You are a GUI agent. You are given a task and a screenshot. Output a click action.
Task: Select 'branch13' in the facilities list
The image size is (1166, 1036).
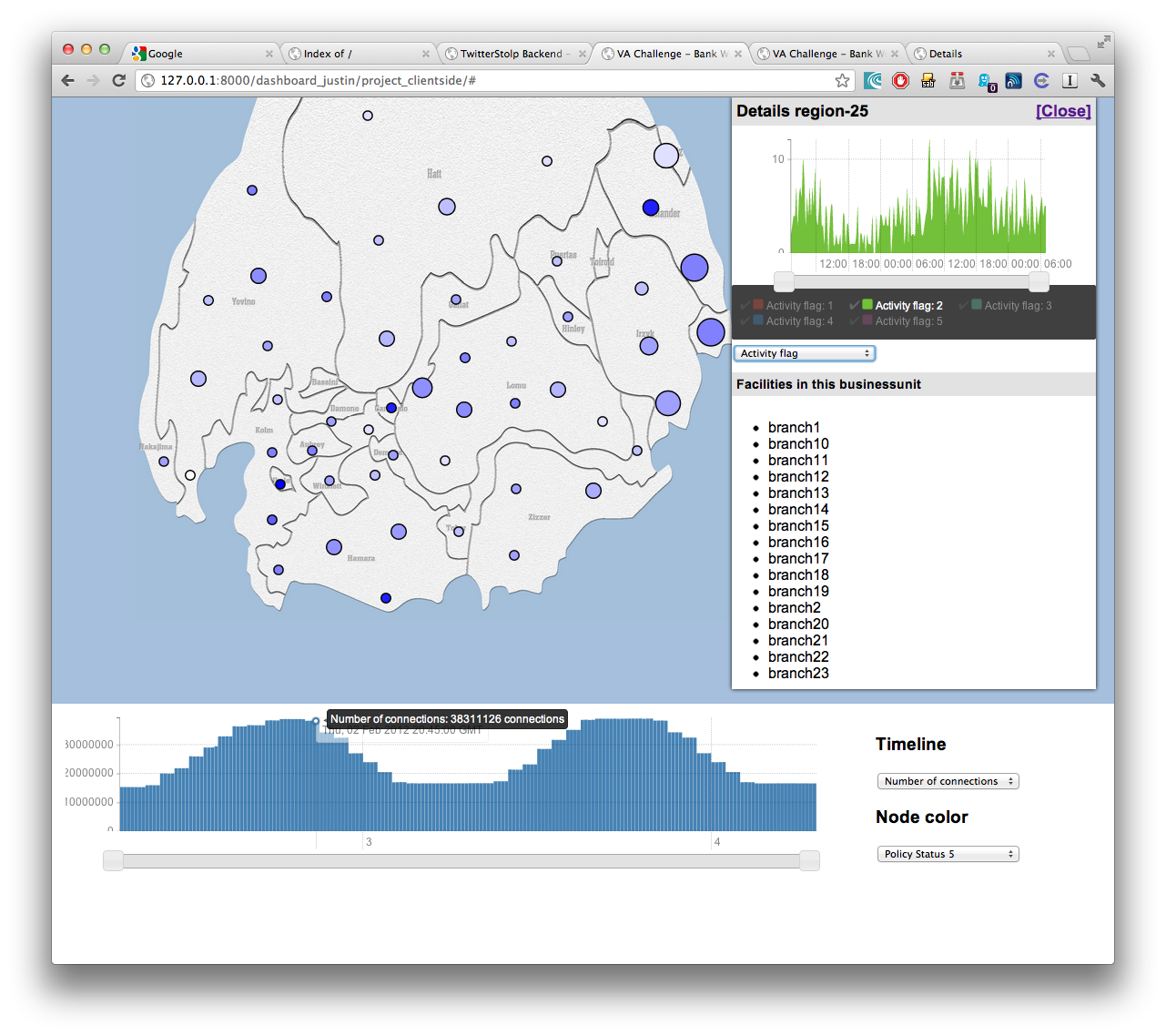click(798, 493)
